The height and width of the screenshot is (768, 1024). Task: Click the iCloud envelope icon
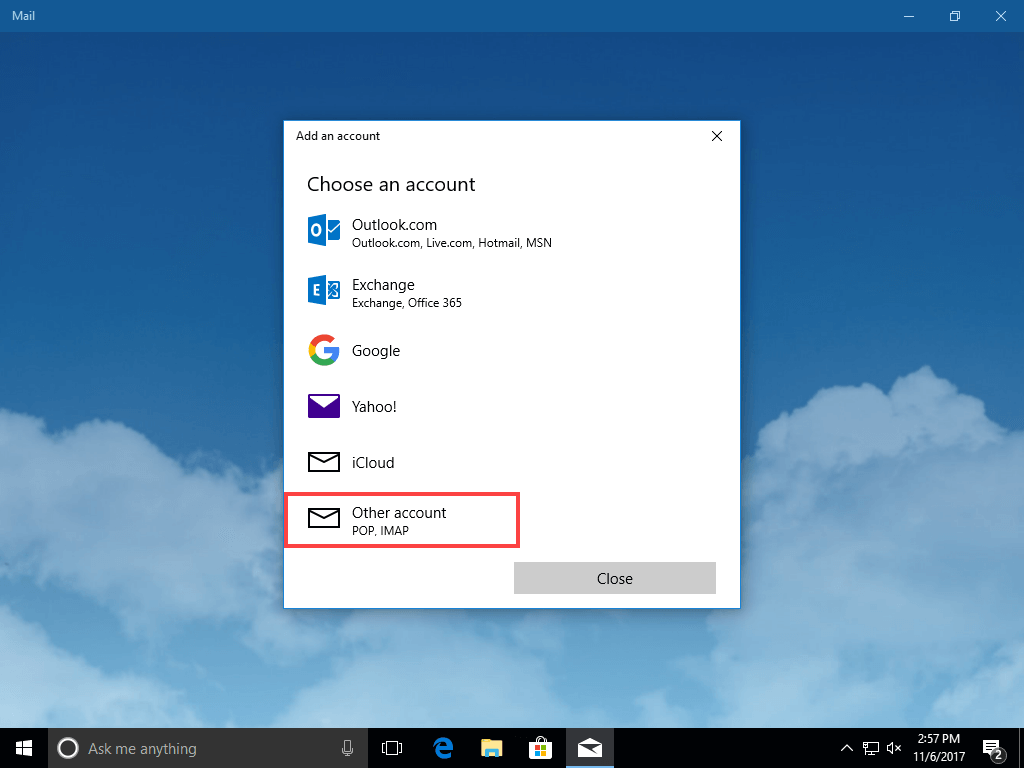(x=324, y=462)
